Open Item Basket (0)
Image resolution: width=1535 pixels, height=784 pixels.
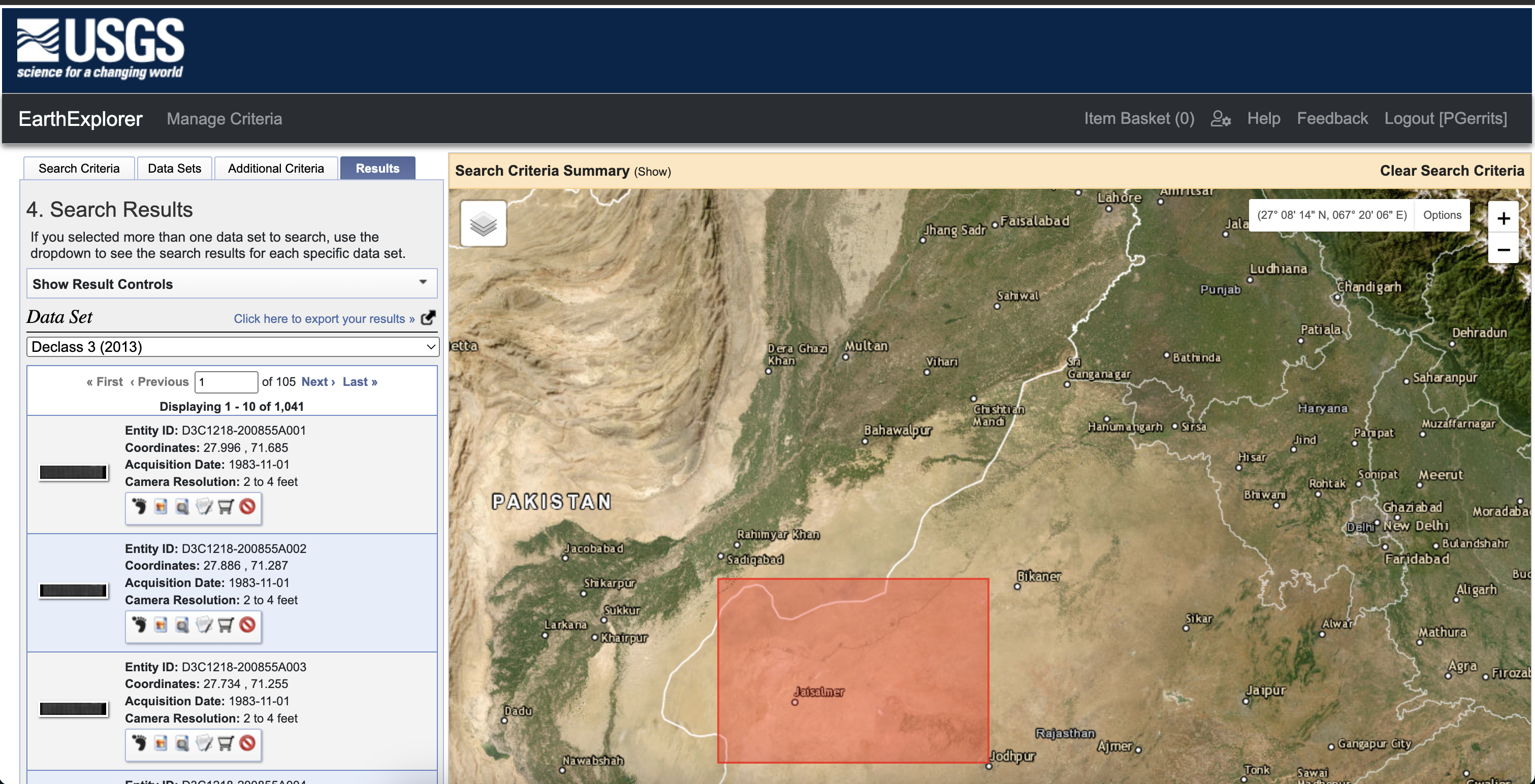click(1139, 118)
